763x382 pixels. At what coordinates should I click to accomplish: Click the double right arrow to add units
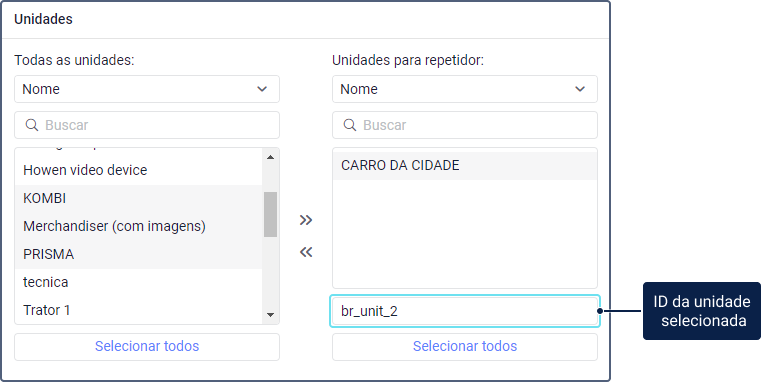pyautogui.click(x=306, y=220)
